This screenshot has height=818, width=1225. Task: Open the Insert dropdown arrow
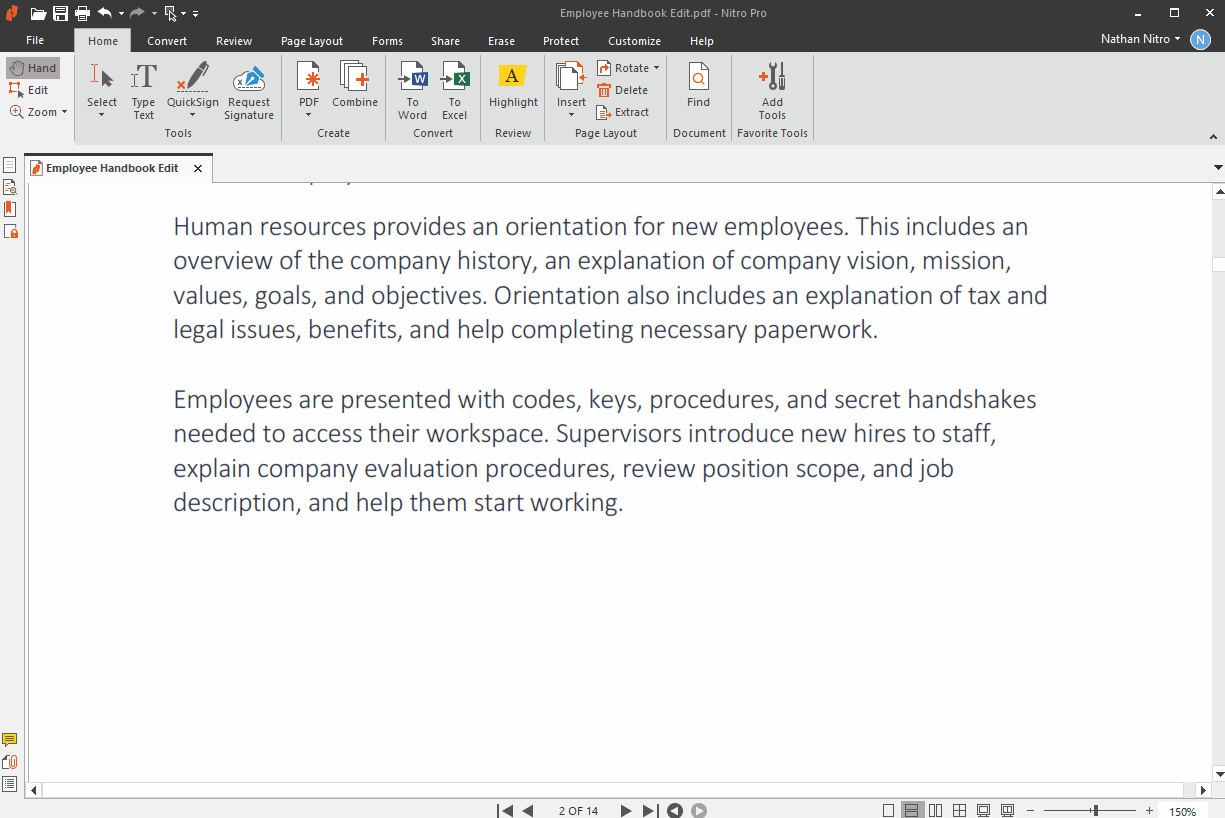click(570, 115)
